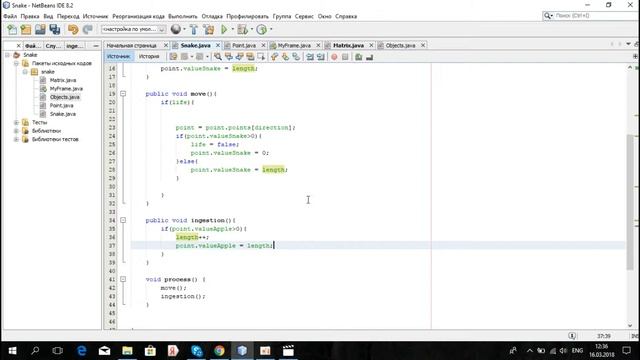Screen dimensions: 640x360
Task: Open Microsoft Edge from the taskbar
Action: coord(82,351)
